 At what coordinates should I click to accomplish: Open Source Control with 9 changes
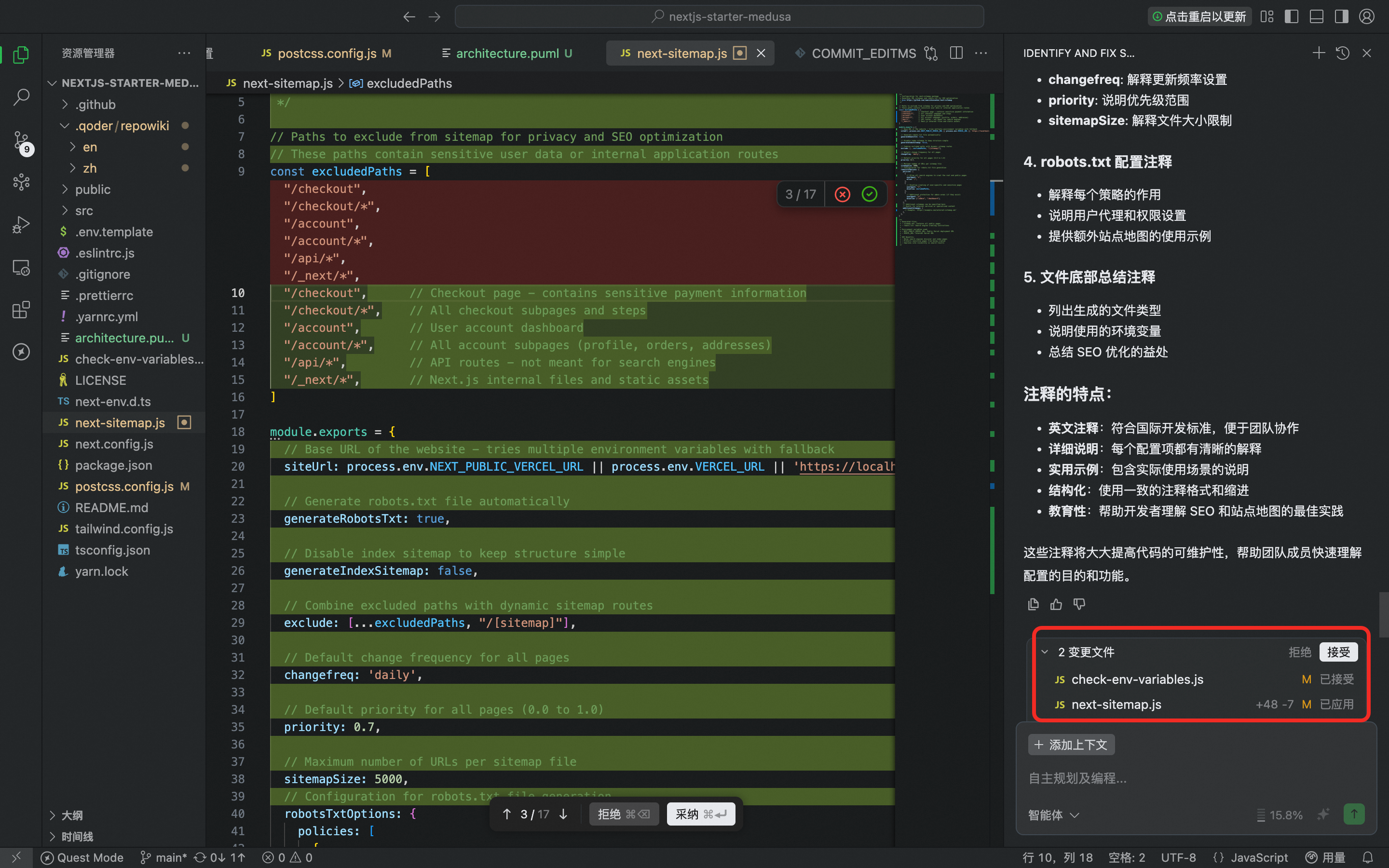(21, 140)
